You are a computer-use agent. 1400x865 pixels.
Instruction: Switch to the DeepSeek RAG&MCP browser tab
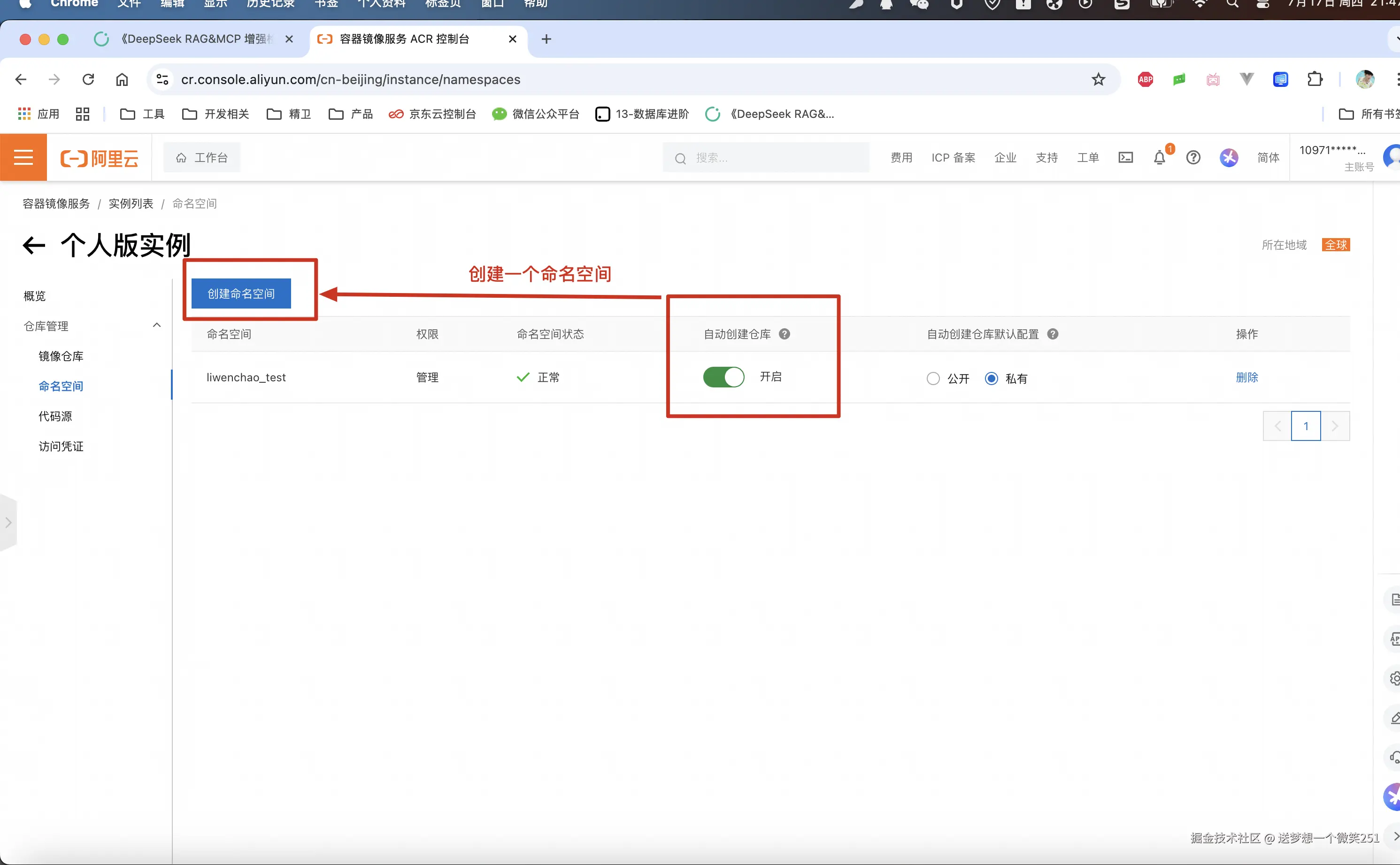194,39
